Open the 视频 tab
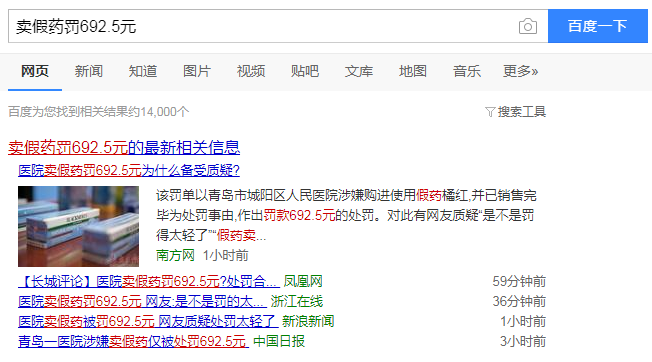Screen dimensions: 652x362 click(x=251, y=71)
